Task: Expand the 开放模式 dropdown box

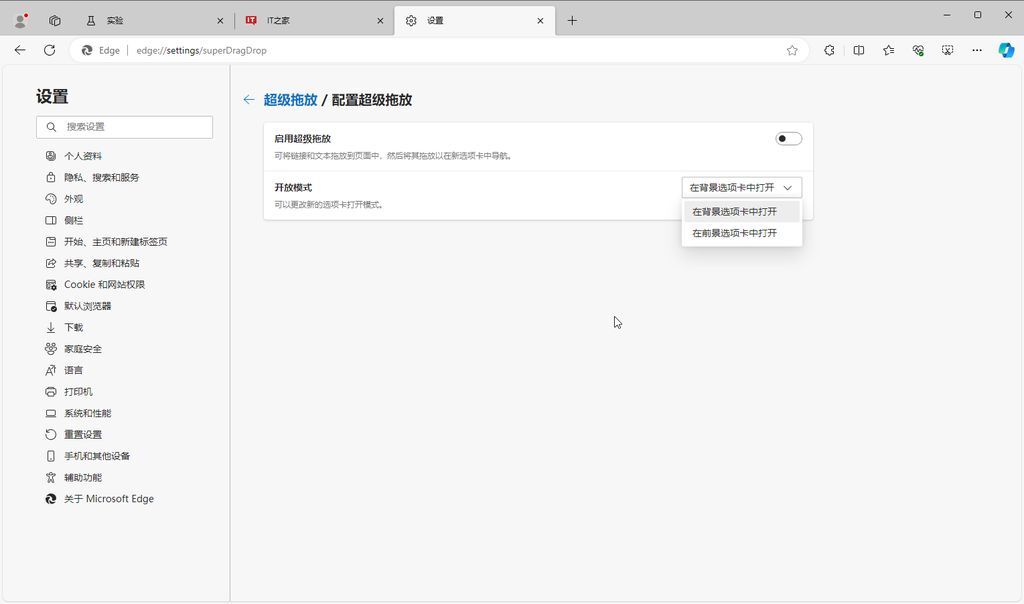Action: click(x=741, y=187)
